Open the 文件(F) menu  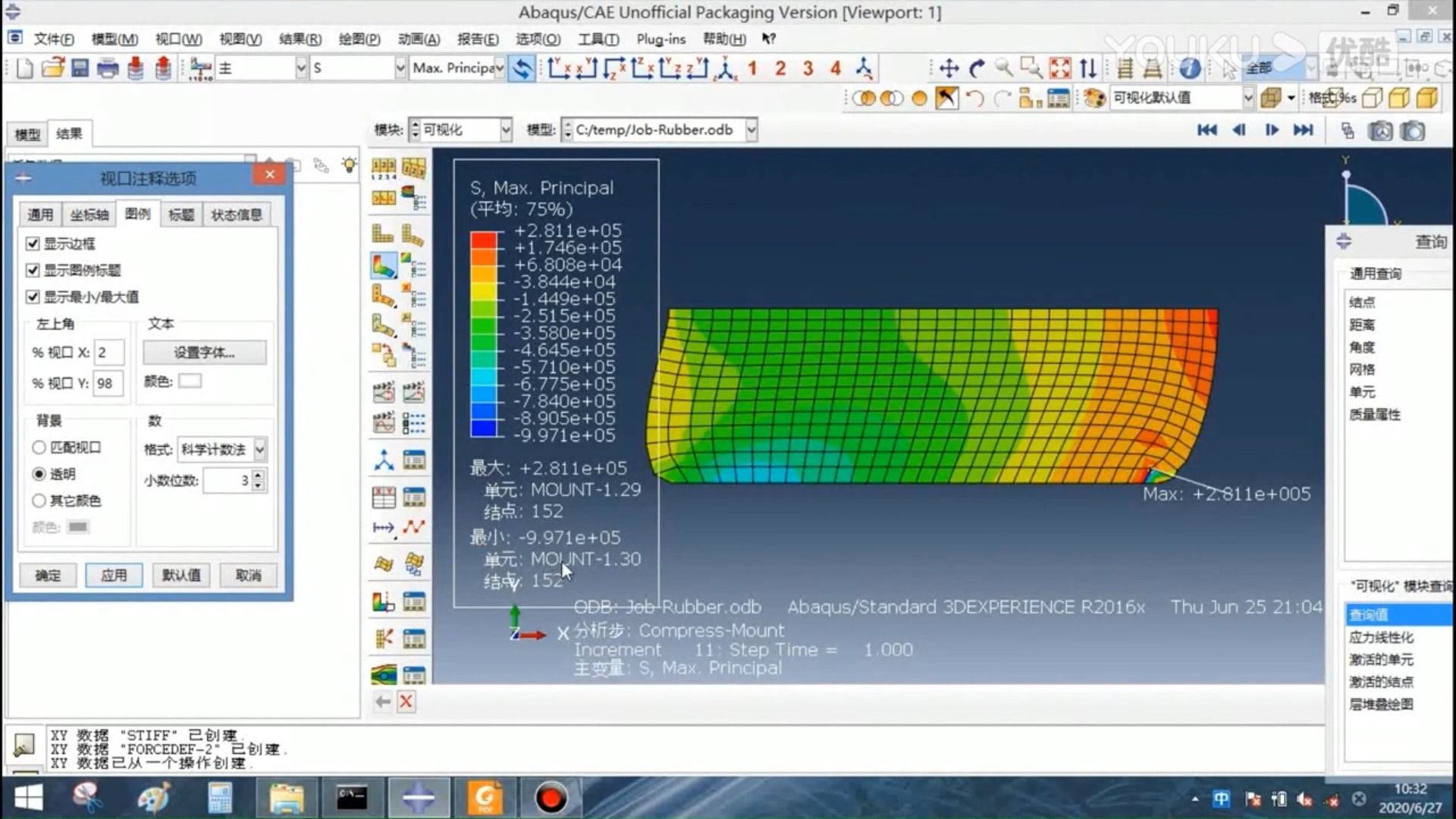(54, 39)
